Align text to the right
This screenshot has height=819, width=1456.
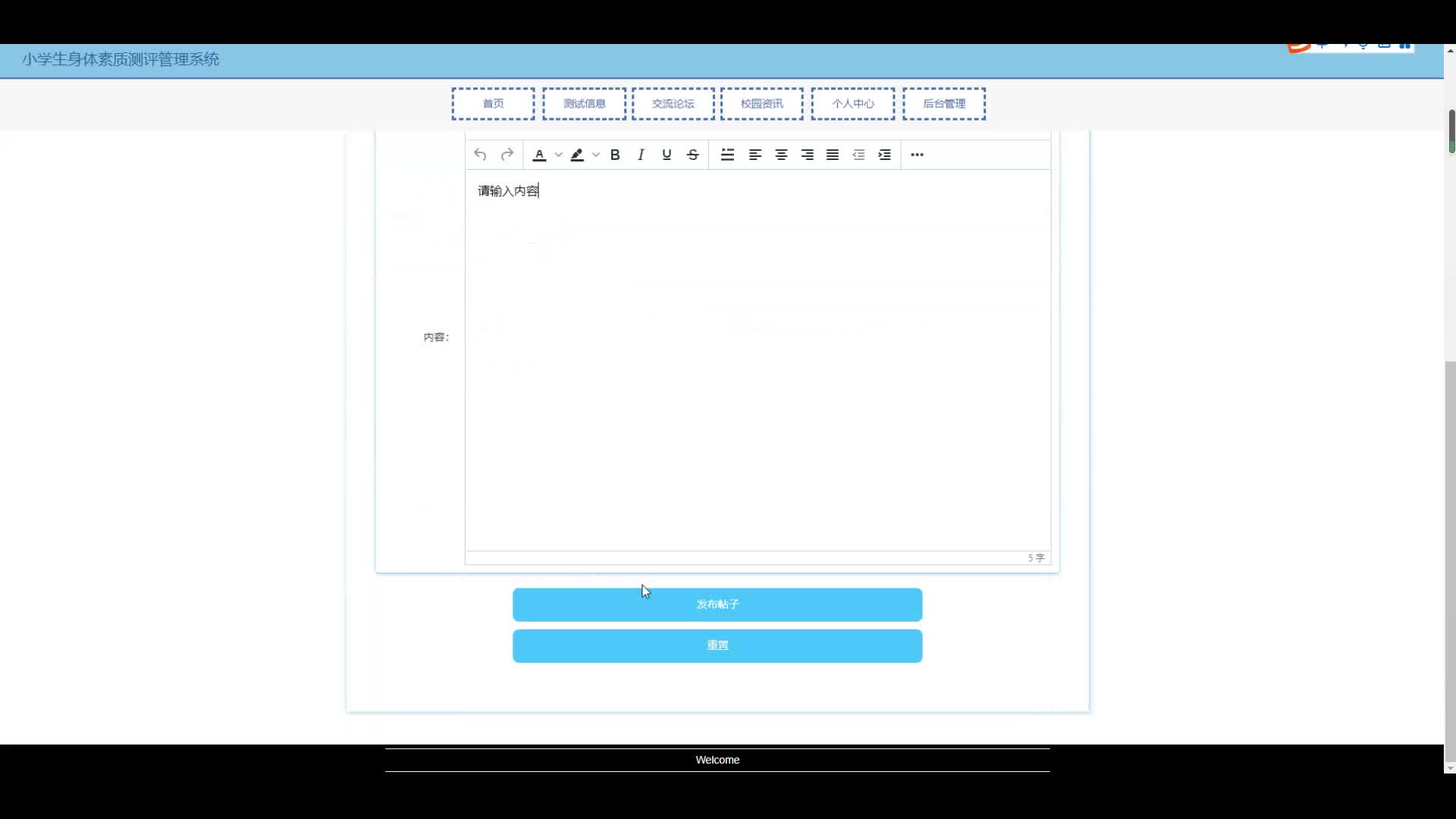click(x=807, y=155)
